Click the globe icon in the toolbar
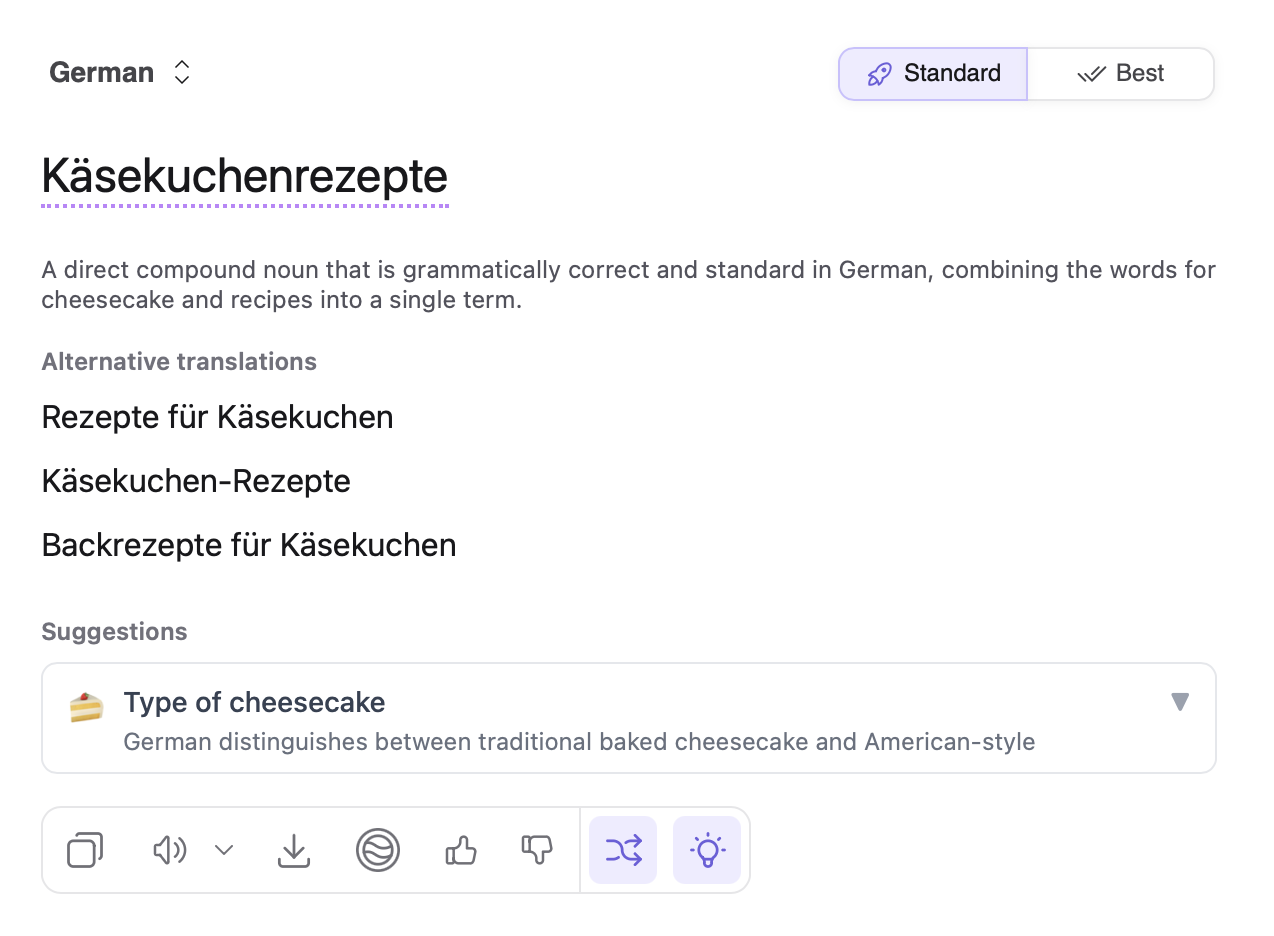1274x936 pixels. point(378,850)
